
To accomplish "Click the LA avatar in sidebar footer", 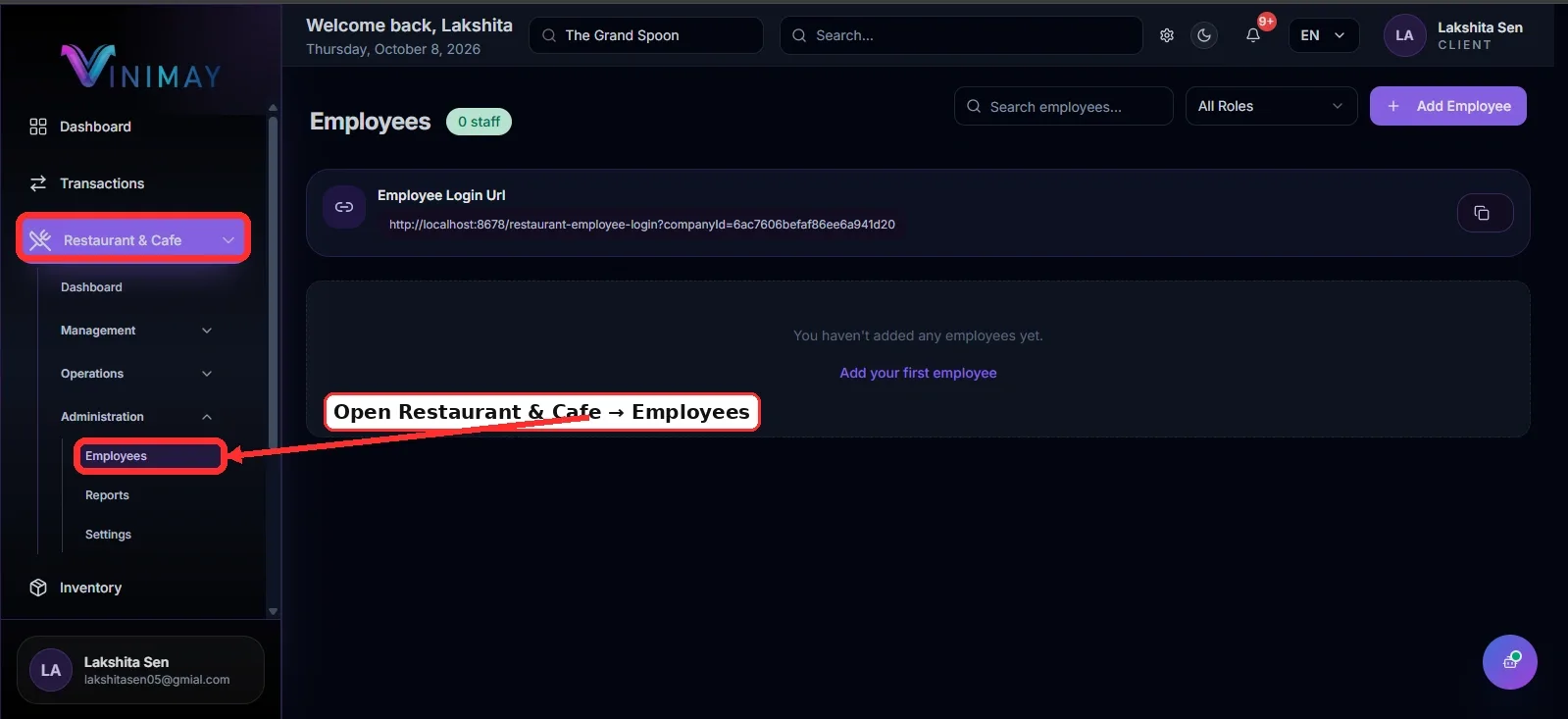I will pyautogui.click(x=51, y=670).
